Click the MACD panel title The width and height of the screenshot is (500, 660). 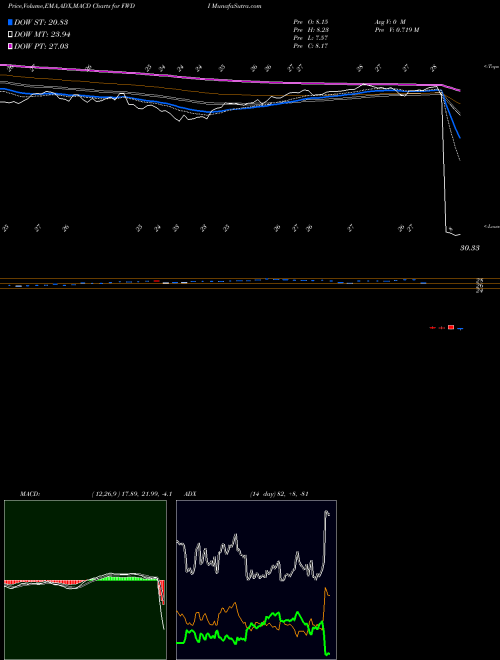click(x=30, y=494)
